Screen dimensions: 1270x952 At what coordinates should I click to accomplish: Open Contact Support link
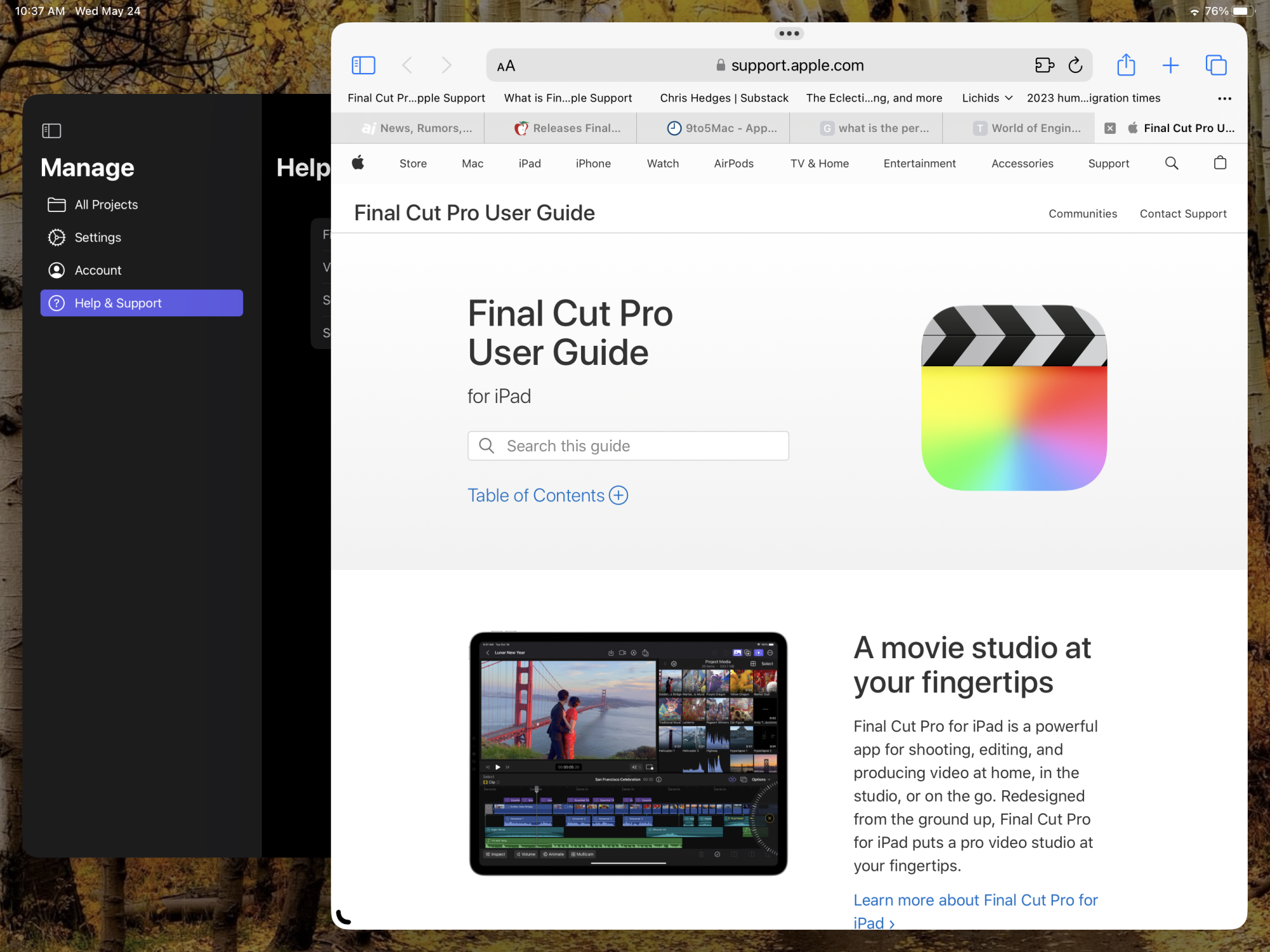(1183, 214)
